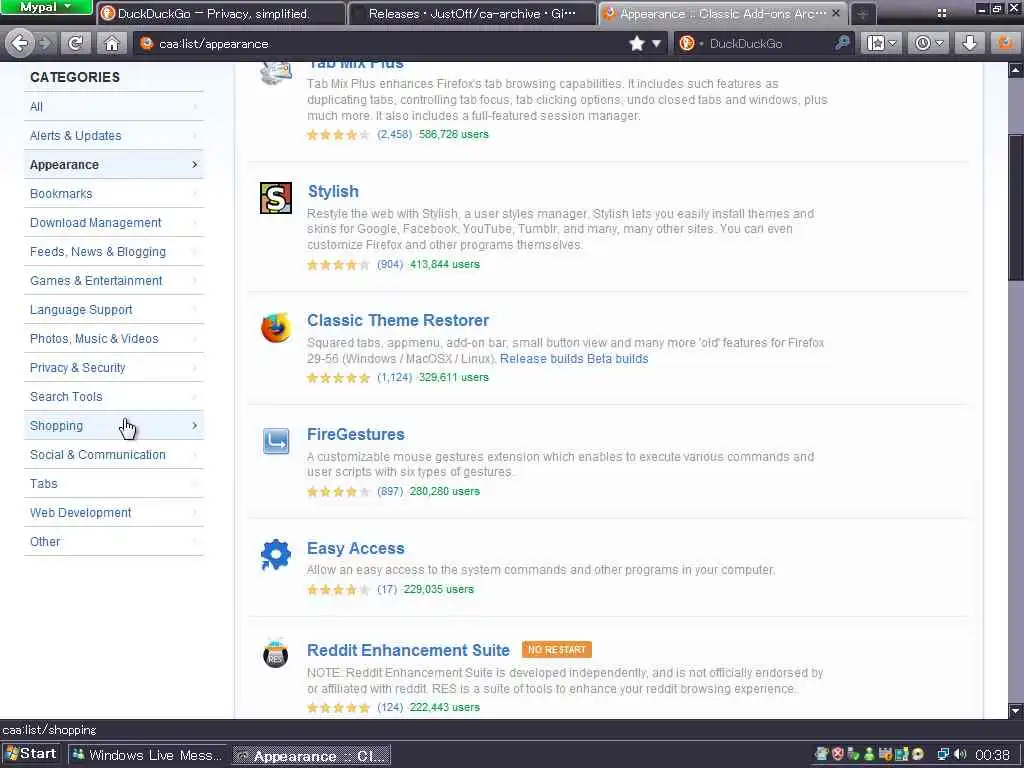Click the chevron beside Shopping category
The height and width of the screenshot is (768, 1024).
click(x=195, y=426)
